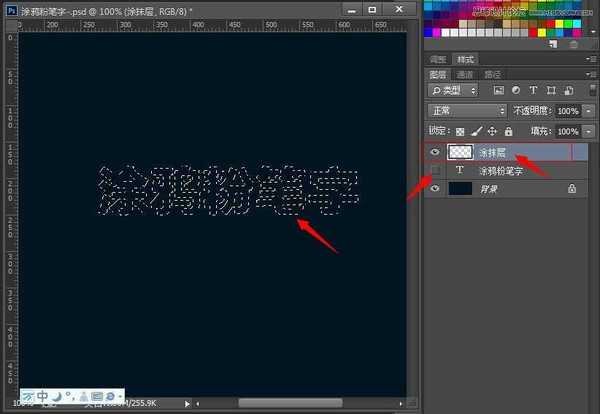The width and height of the screenshot is (600, 414).
Task: Pick the cyan swatch in Swatches panel
Action: (x=577, y=24)
